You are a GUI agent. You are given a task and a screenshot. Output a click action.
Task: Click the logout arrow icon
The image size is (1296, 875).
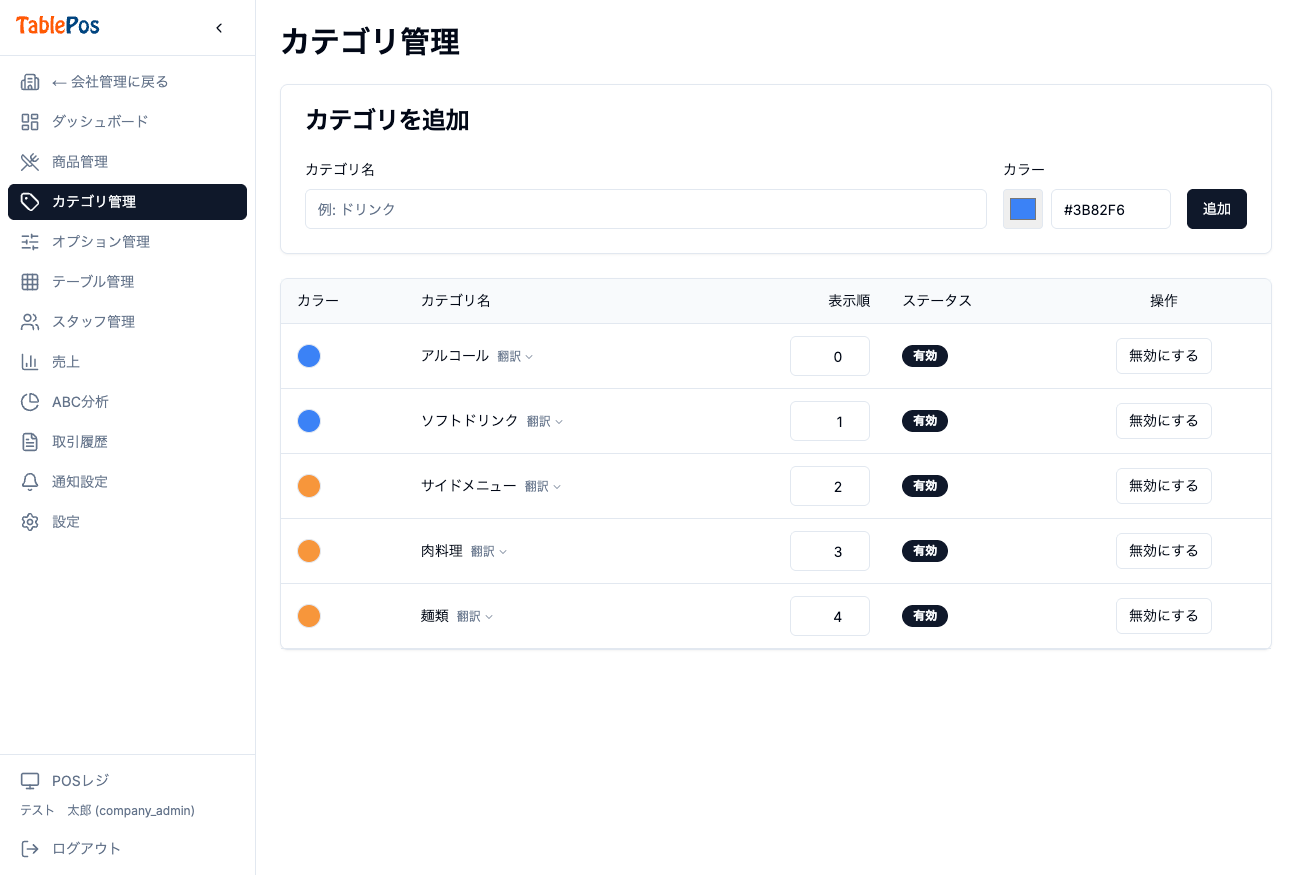coord(30,849)
